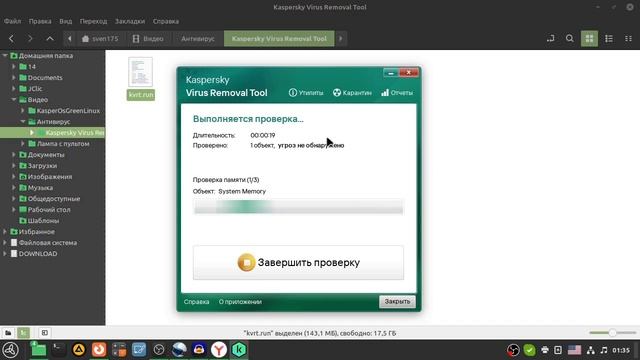
Task: Click the right path bar scroll arrow
Action: (341, 39)
